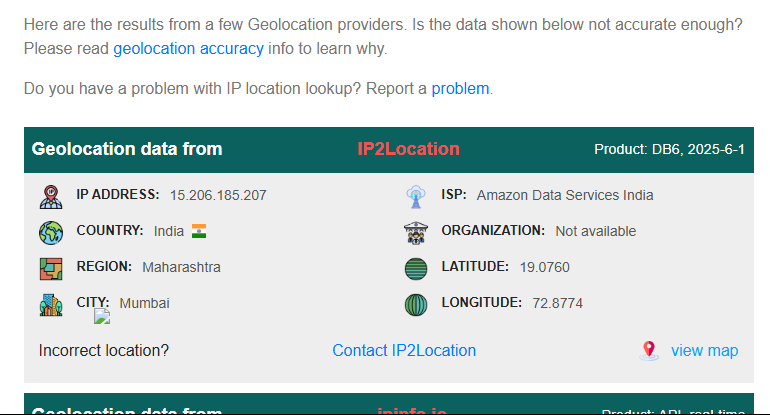Click the city value Mumbai
This screenshot has width=770, height=415.
pyautogui.click(x=144, y=303)
